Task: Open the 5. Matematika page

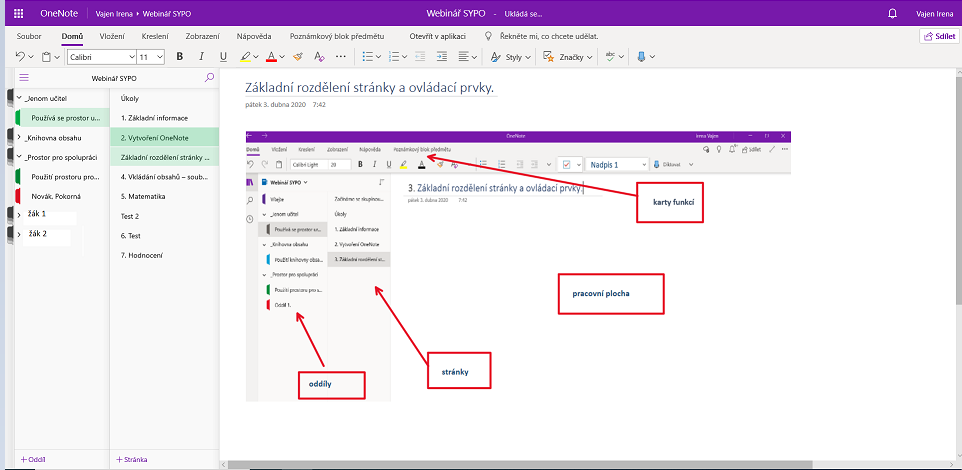Action: click(164, 196)
